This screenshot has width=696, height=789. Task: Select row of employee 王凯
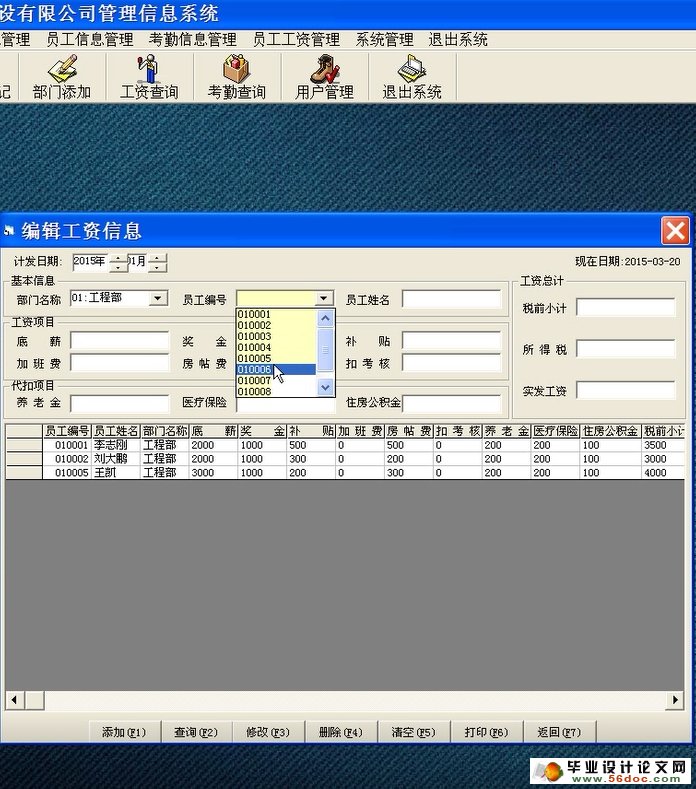[345, 472]
